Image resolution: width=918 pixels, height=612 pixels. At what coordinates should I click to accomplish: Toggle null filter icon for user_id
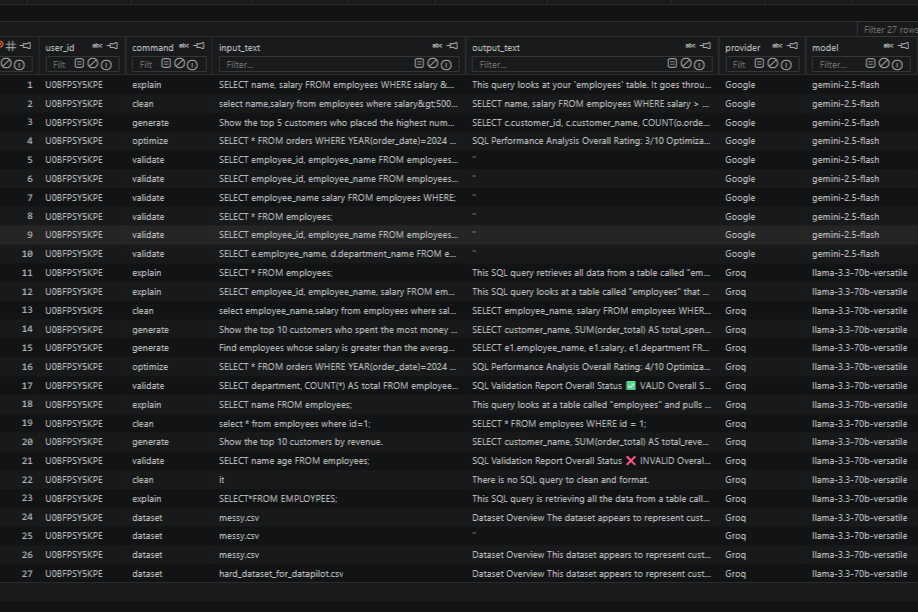pyautogui.click(x=93, y=63)
